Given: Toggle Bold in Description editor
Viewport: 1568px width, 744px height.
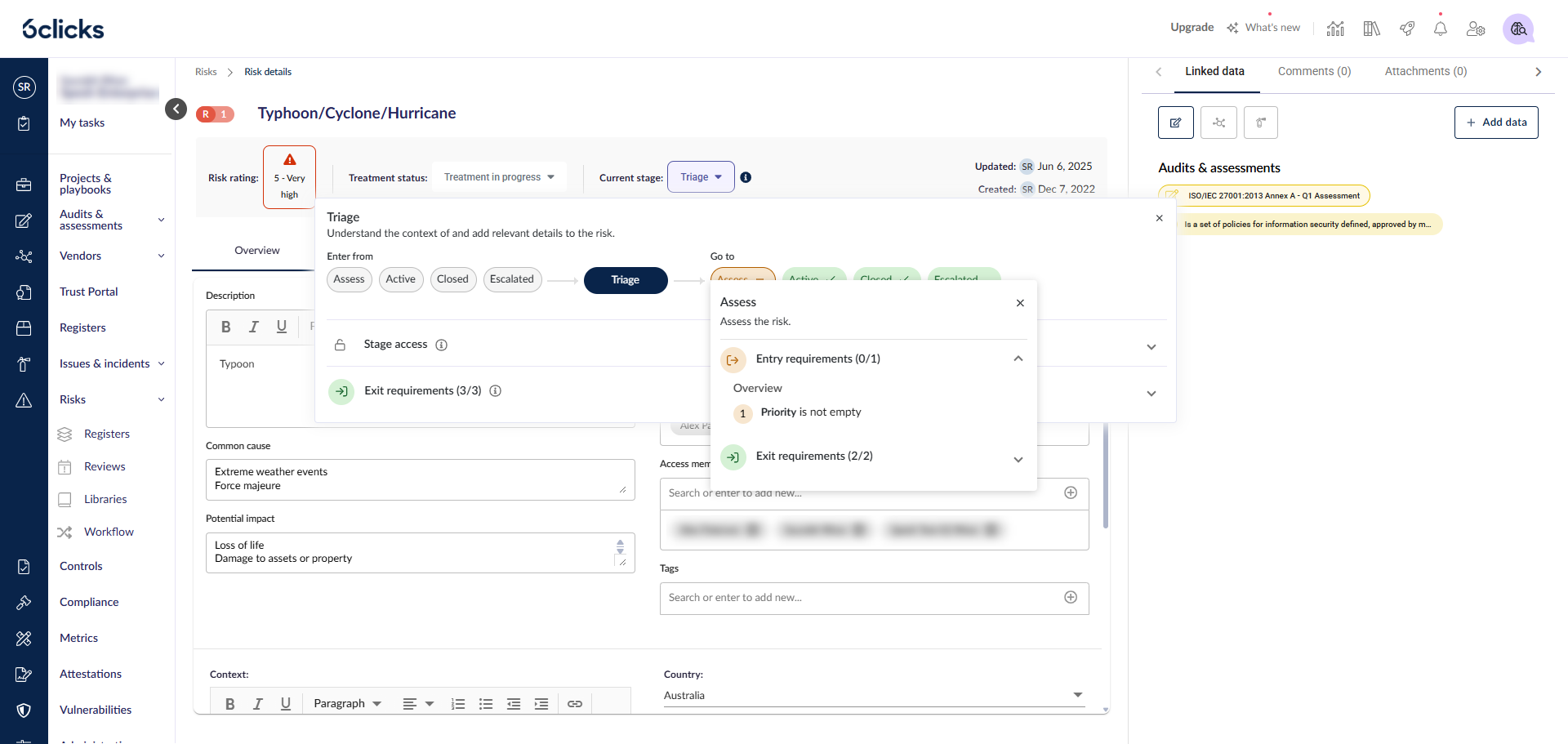Looking at the screenshot, I should tap(226, 327).
